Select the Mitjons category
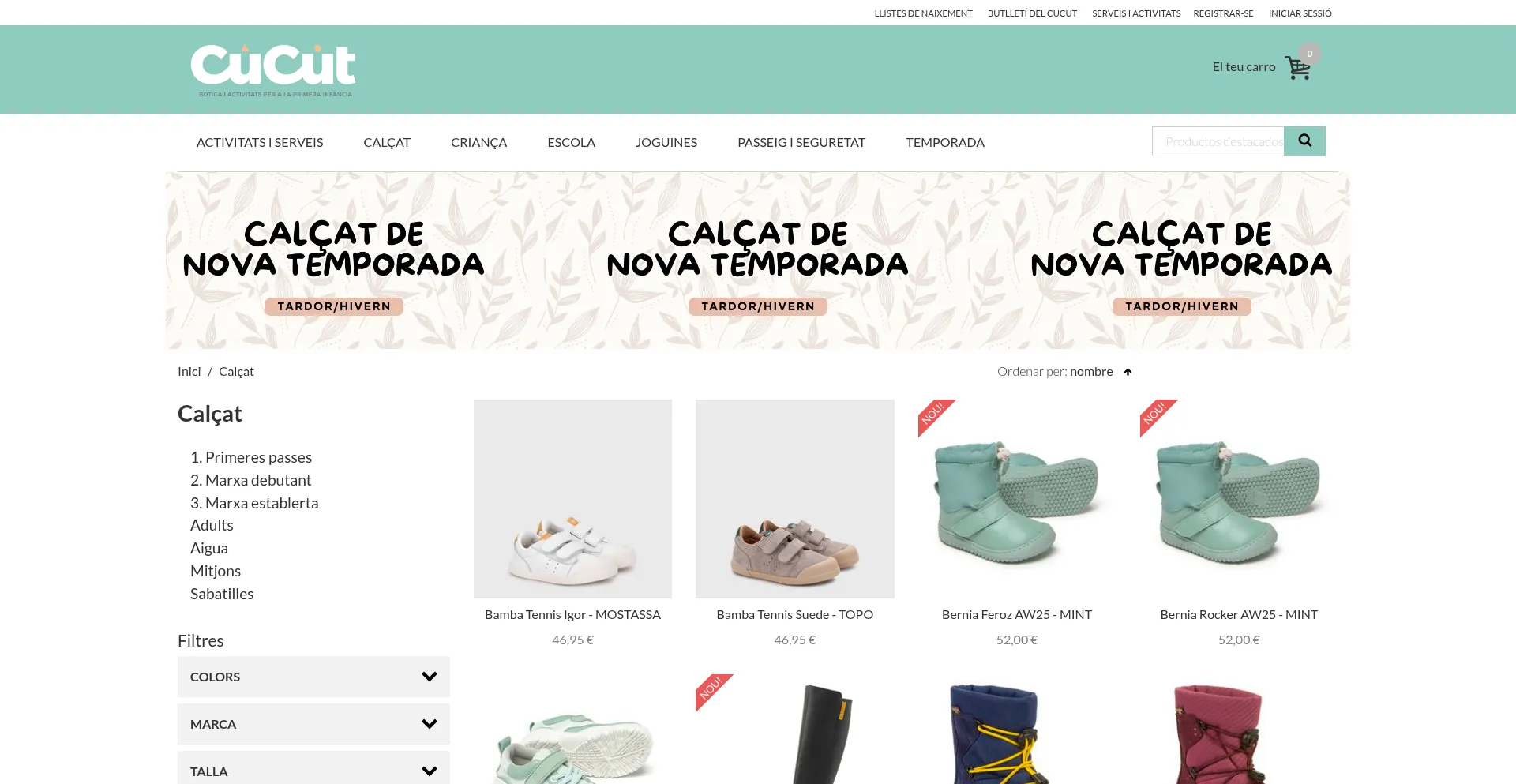The height and width of the screenshot is (784, 1516). click(x=216, y=571)
